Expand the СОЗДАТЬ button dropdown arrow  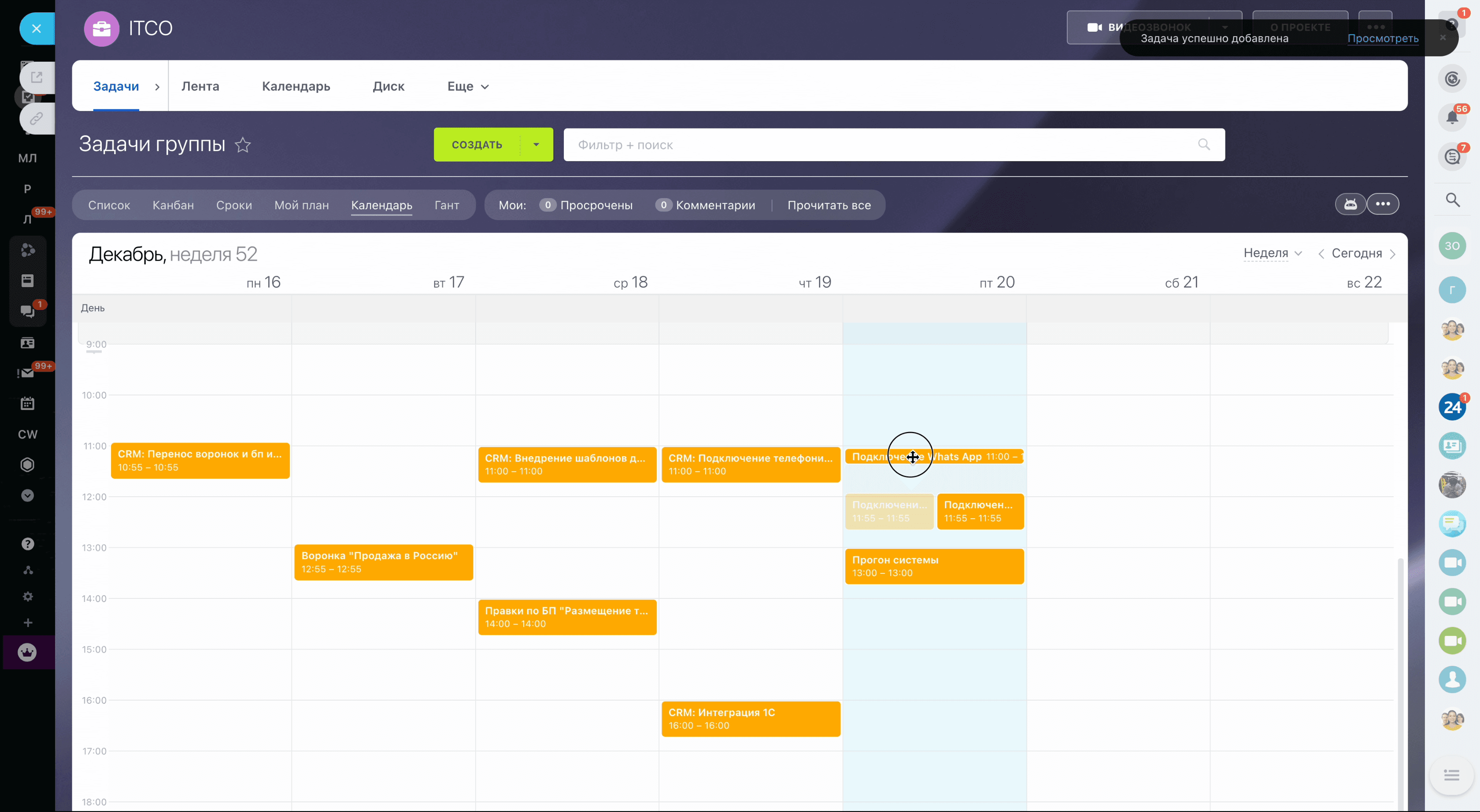[x=536, y=145]
